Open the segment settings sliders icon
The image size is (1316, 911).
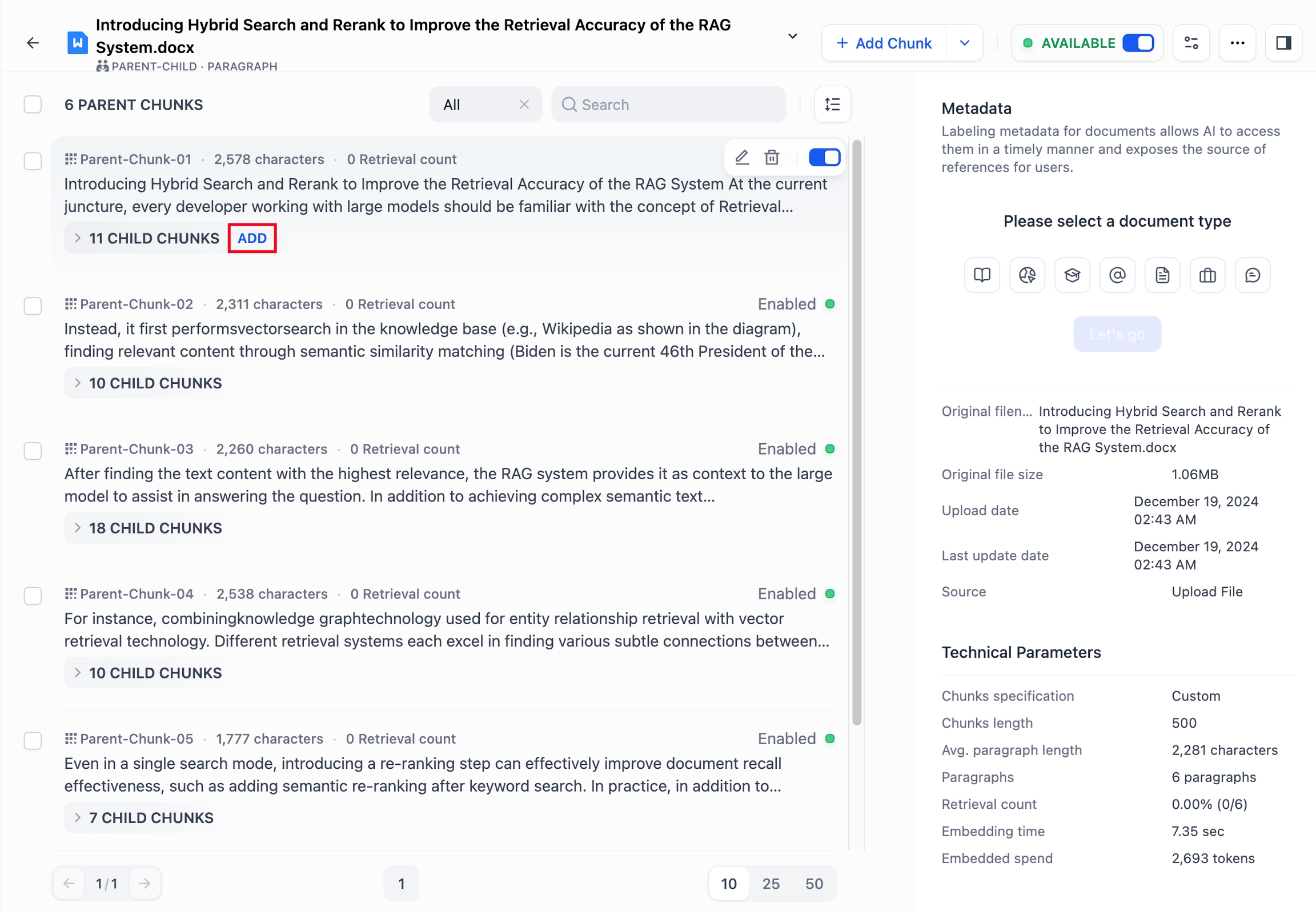1191,43
